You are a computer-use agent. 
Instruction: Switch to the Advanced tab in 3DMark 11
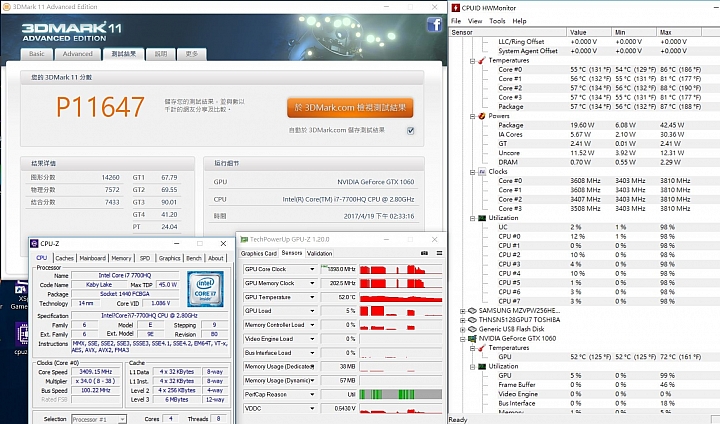pos(78,54)
